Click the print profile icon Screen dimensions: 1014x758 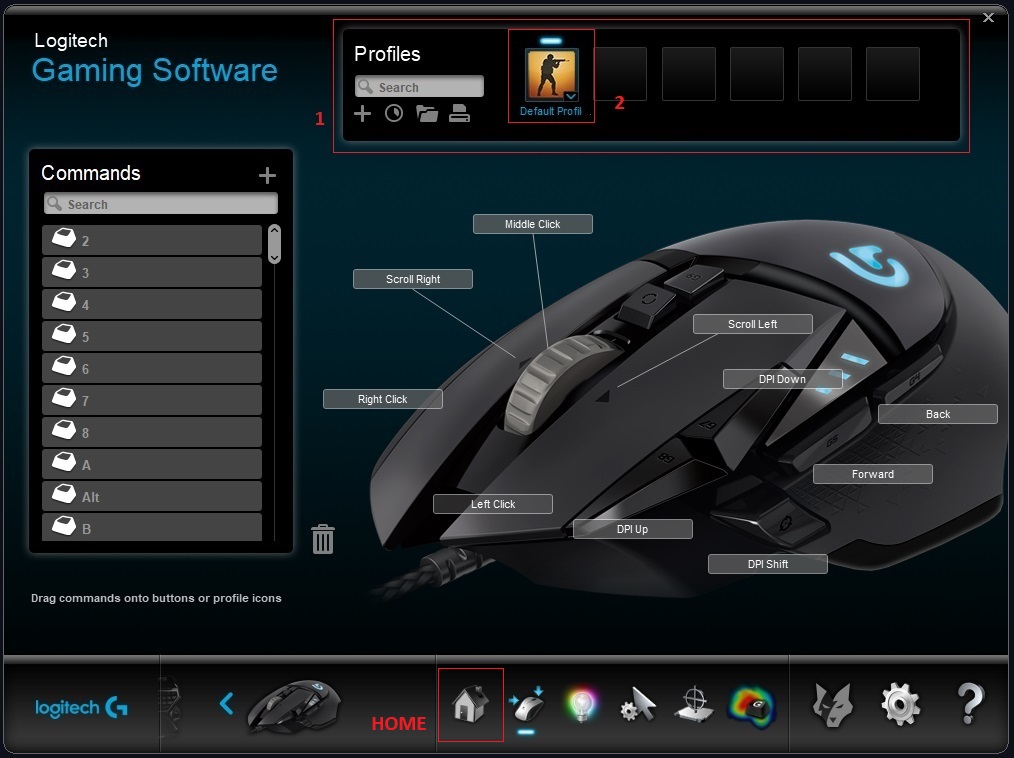(x=459, y=113)
